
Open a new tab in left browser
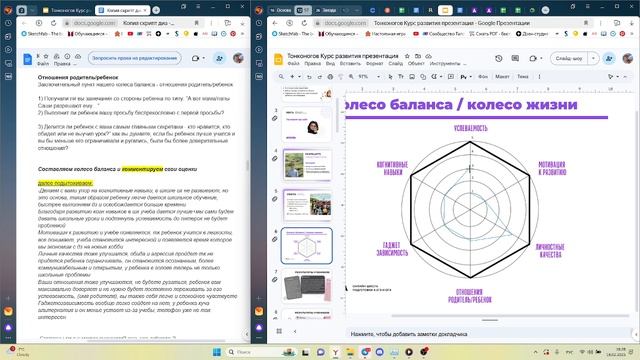[156, 10]
